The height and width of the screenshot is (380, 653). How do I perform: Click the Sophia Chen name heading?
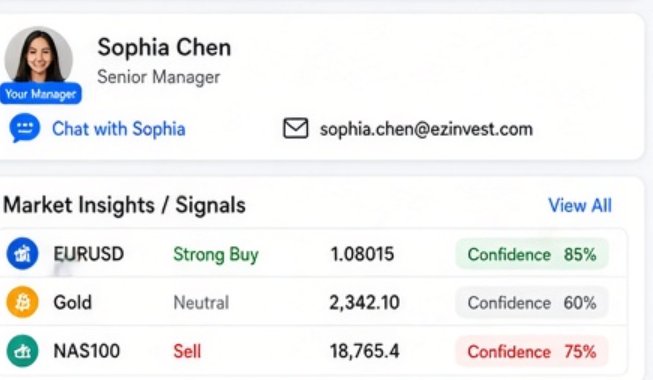(164, 47)
